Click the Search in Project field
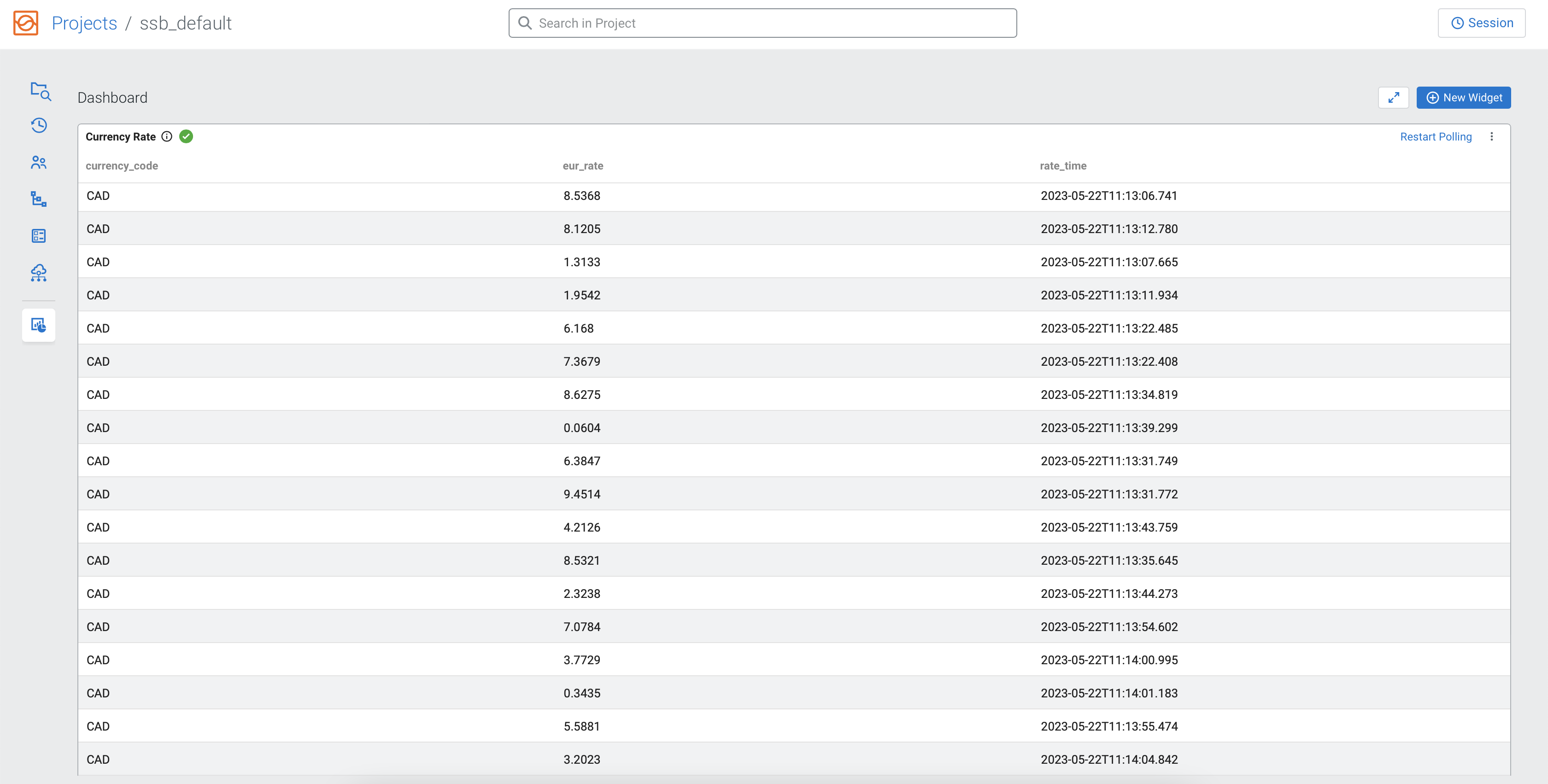The height and width of the screenshot is (784, 1548). (762, 23)
